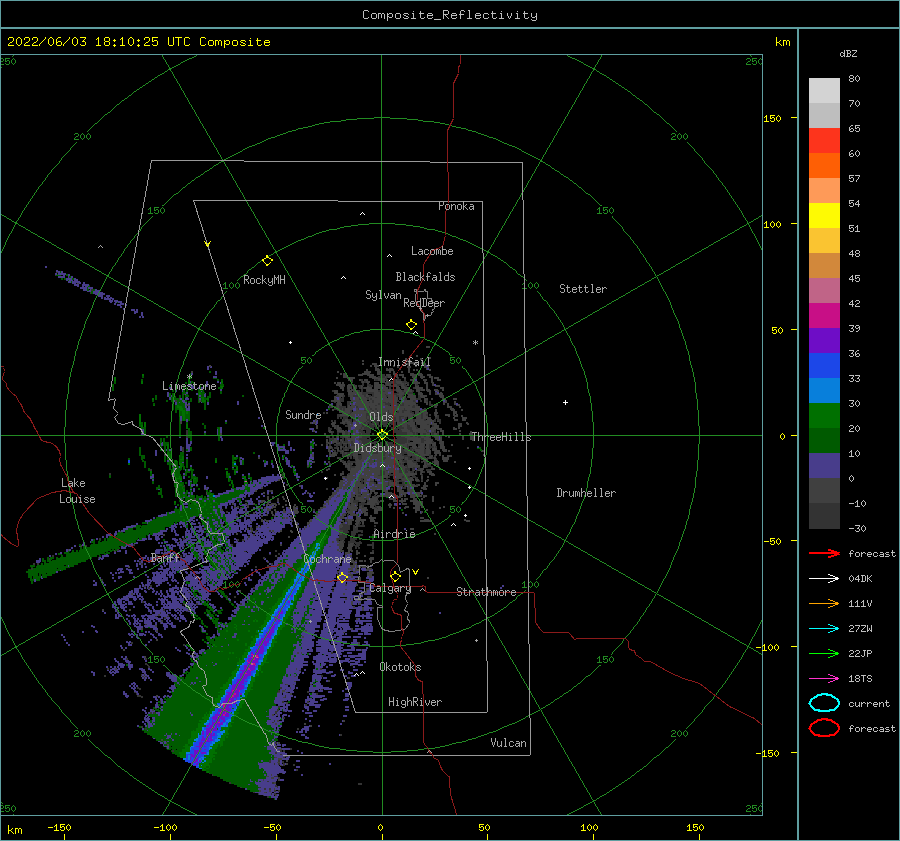900x841 pixels.
Task: Click the RedDeer city label
Action: point(424,303)
